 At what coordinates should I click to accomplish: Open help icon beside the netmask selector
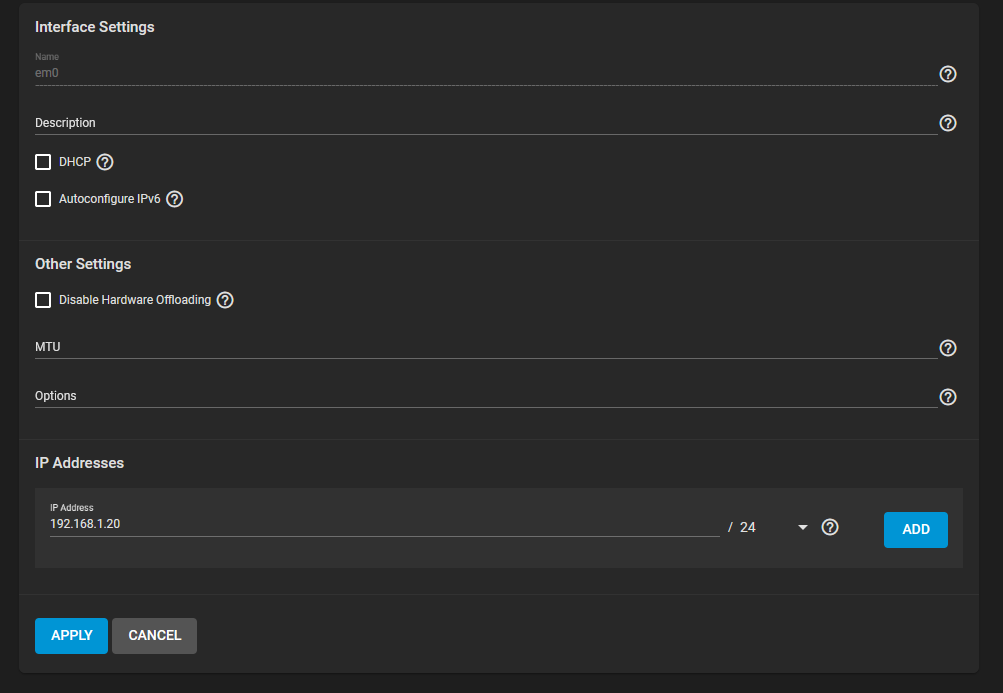(x=830, y=527)
